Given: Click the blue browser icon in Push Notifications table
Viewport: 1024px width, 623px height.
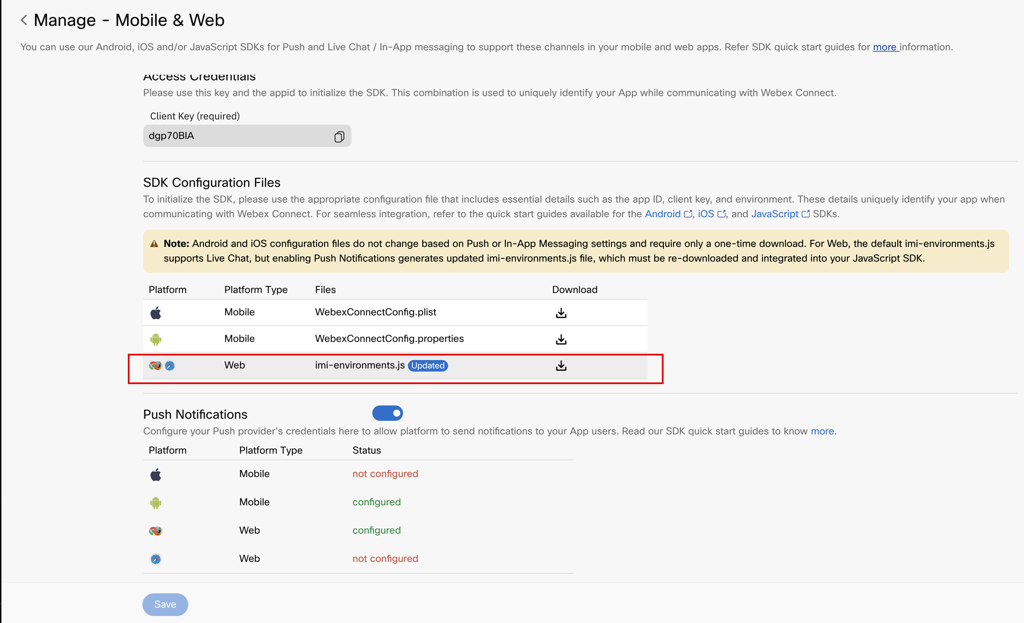Looking at the screenshot, I should pyautogui.click(x=155, y=558).
